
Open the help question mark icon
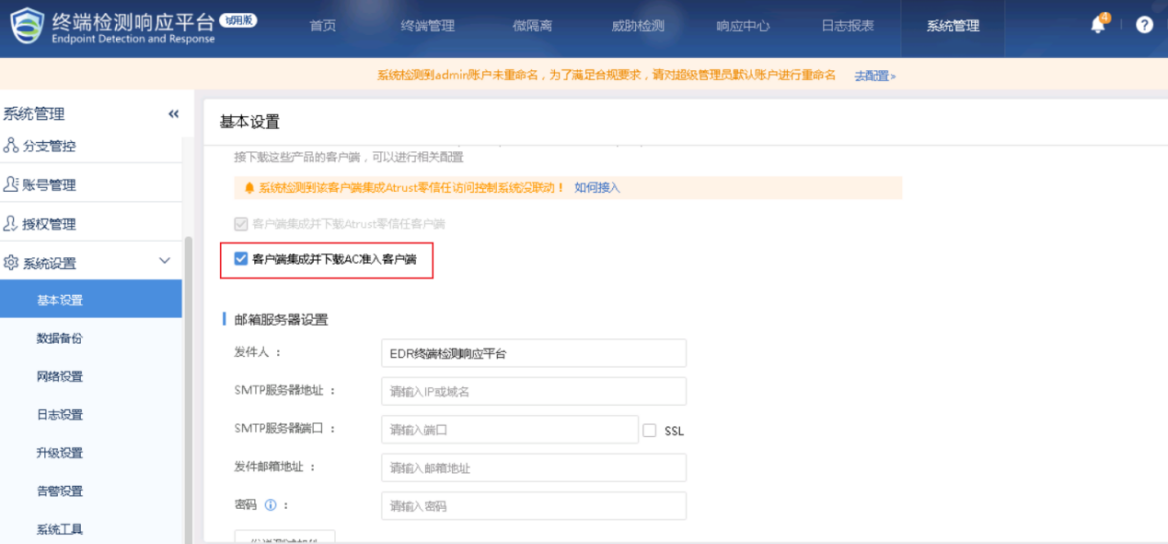pyautogui.click(x=1145, y=26)
